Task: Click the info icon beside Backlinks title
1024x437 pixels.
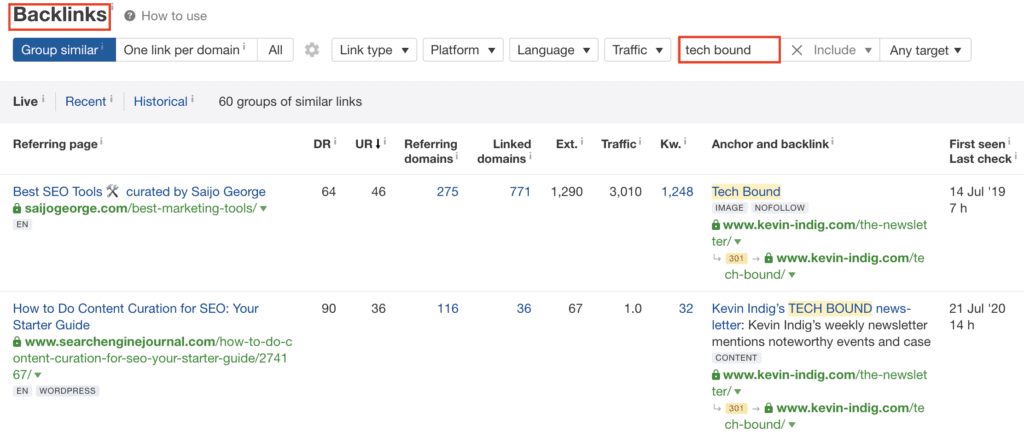Action: point(111,6)
